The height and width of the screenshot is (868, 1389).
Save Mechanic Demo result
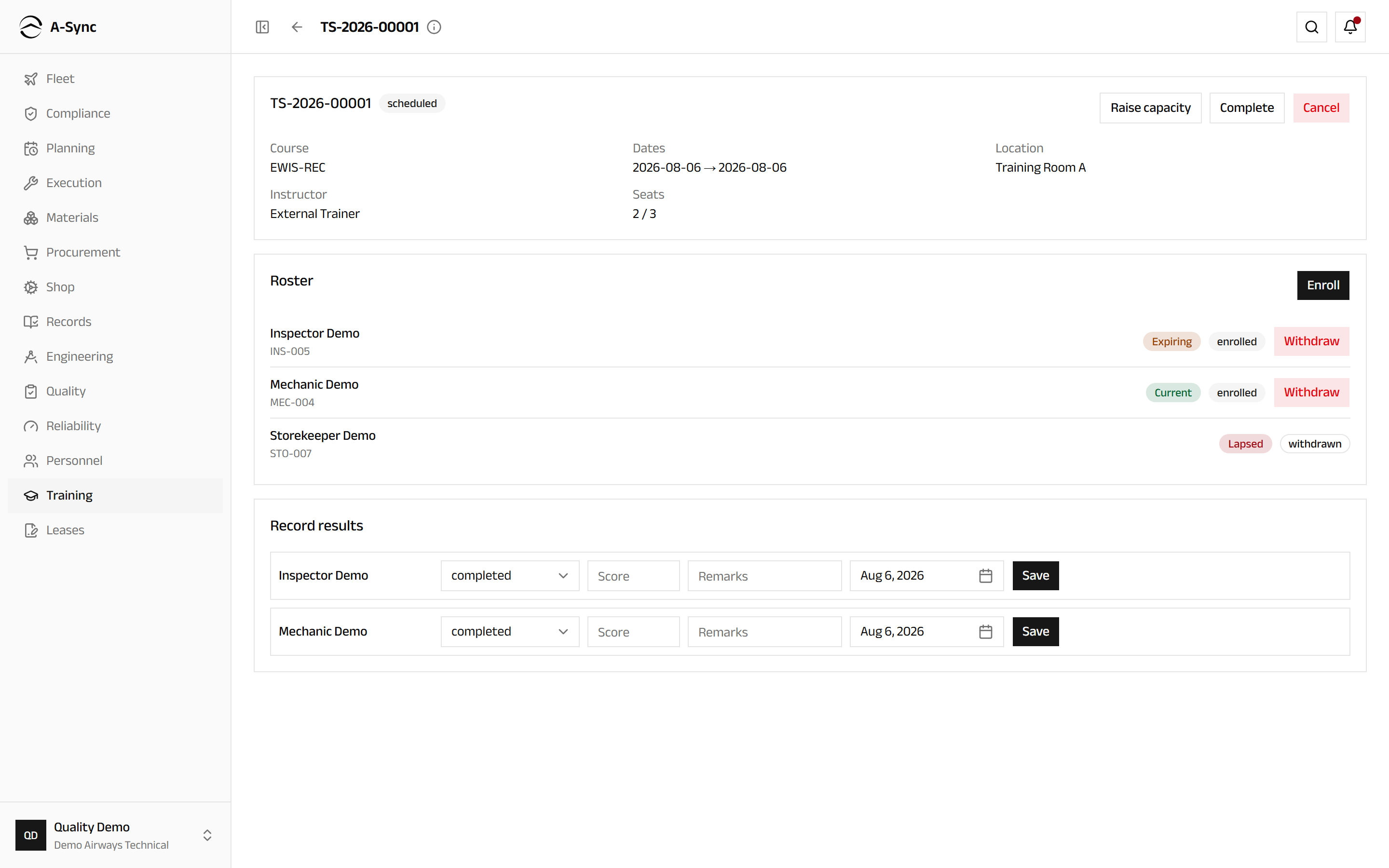1035,632
